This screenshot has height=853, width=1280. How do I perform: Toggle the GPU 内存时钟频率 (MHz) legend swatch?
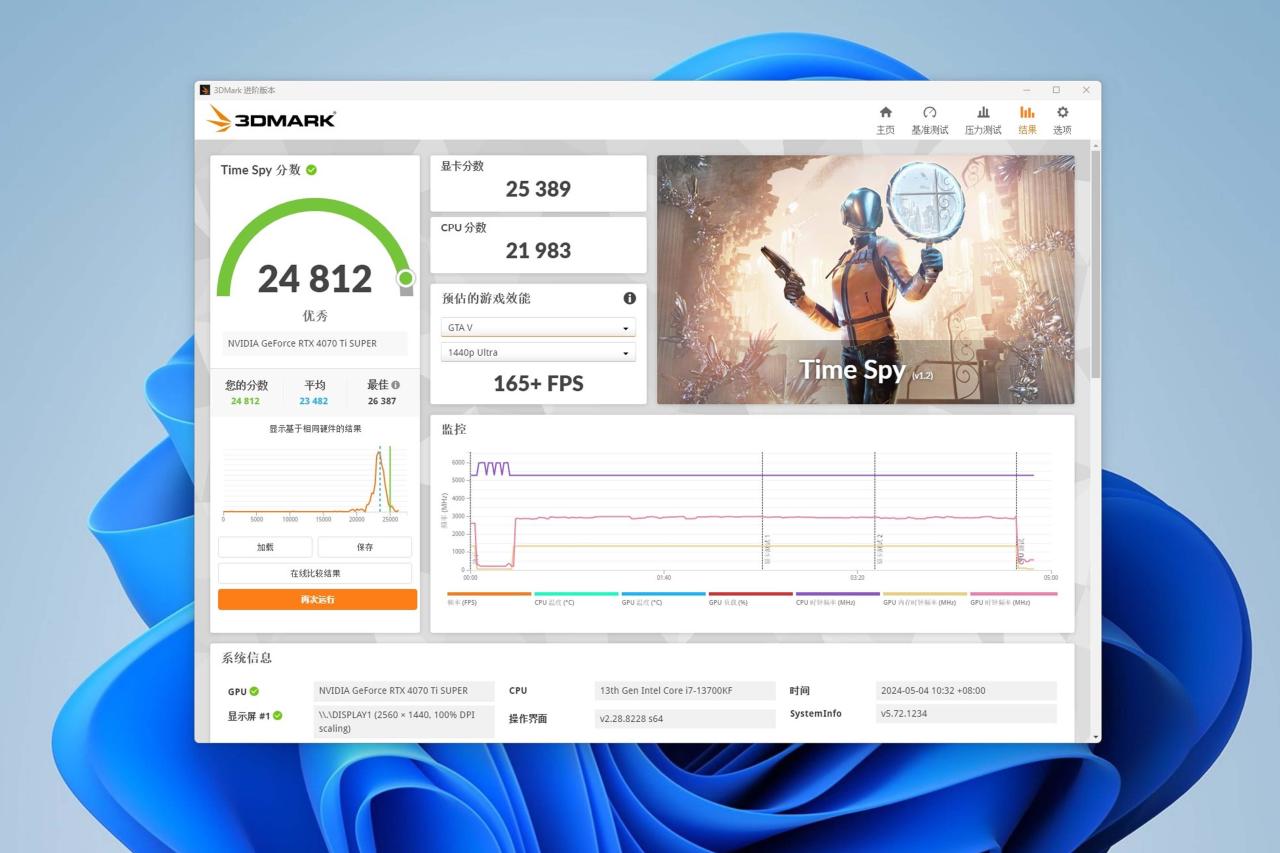[x=925, y=594]
